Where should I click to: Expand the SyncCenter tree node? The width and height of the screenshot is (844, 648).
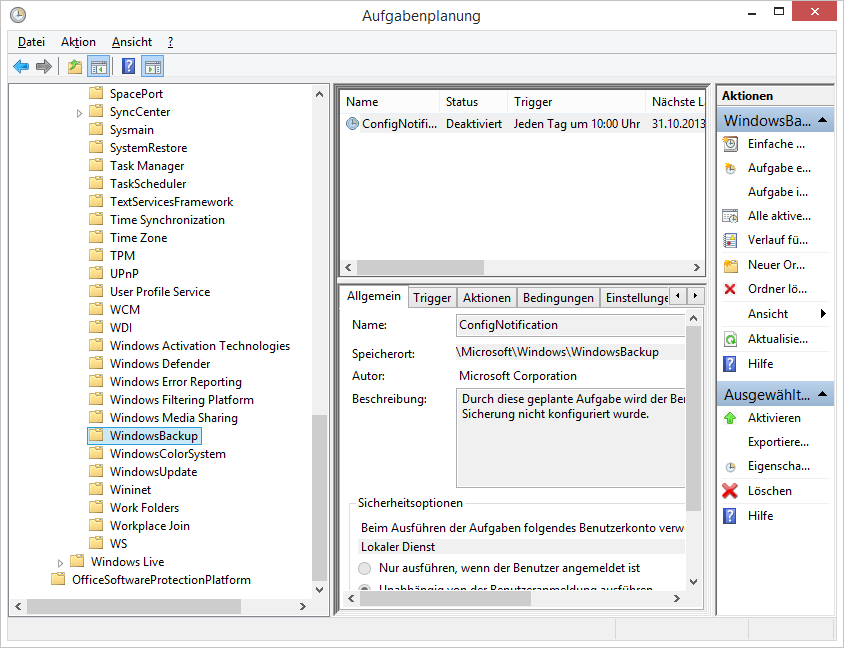(x=79, y=113)
